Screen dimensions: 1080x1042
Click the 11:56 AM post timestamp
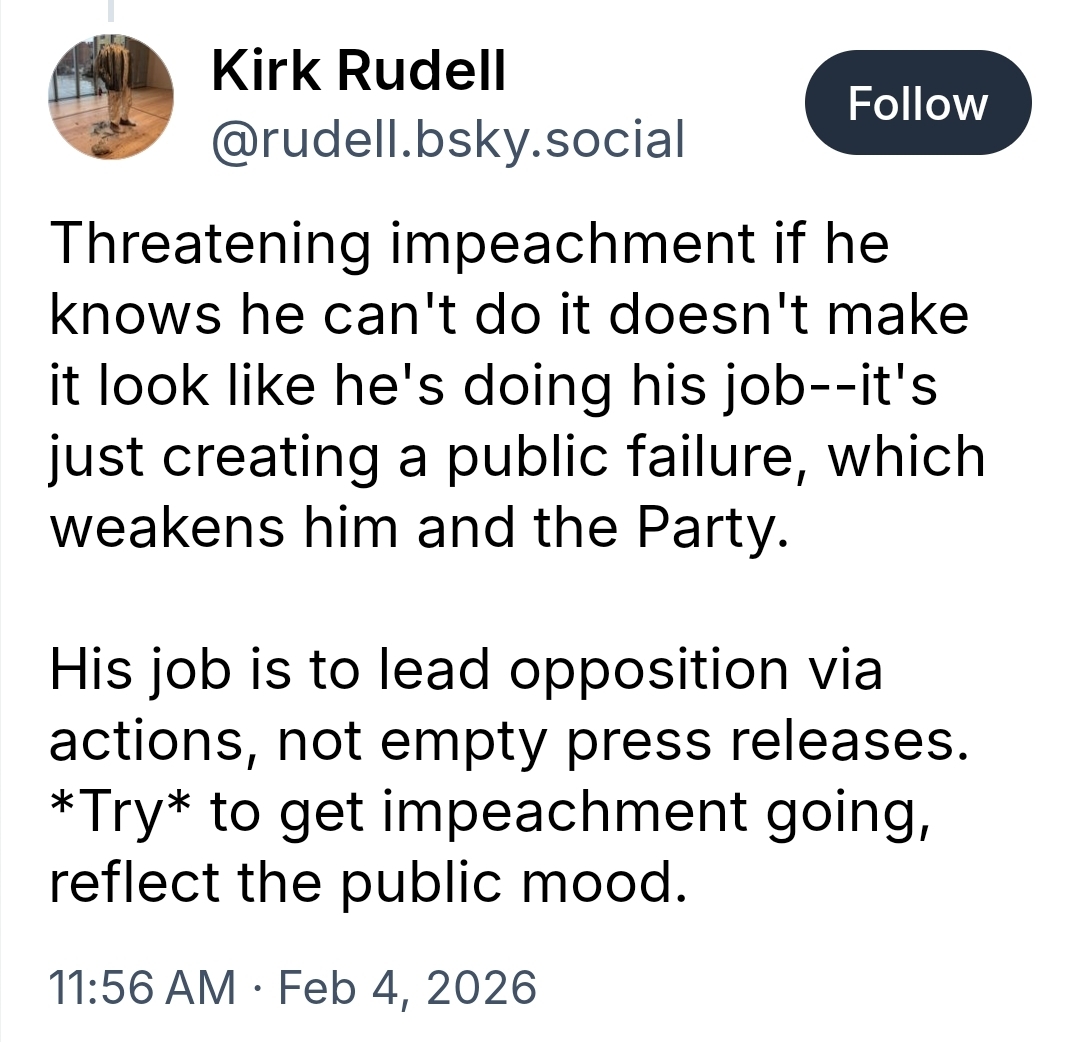143,988
